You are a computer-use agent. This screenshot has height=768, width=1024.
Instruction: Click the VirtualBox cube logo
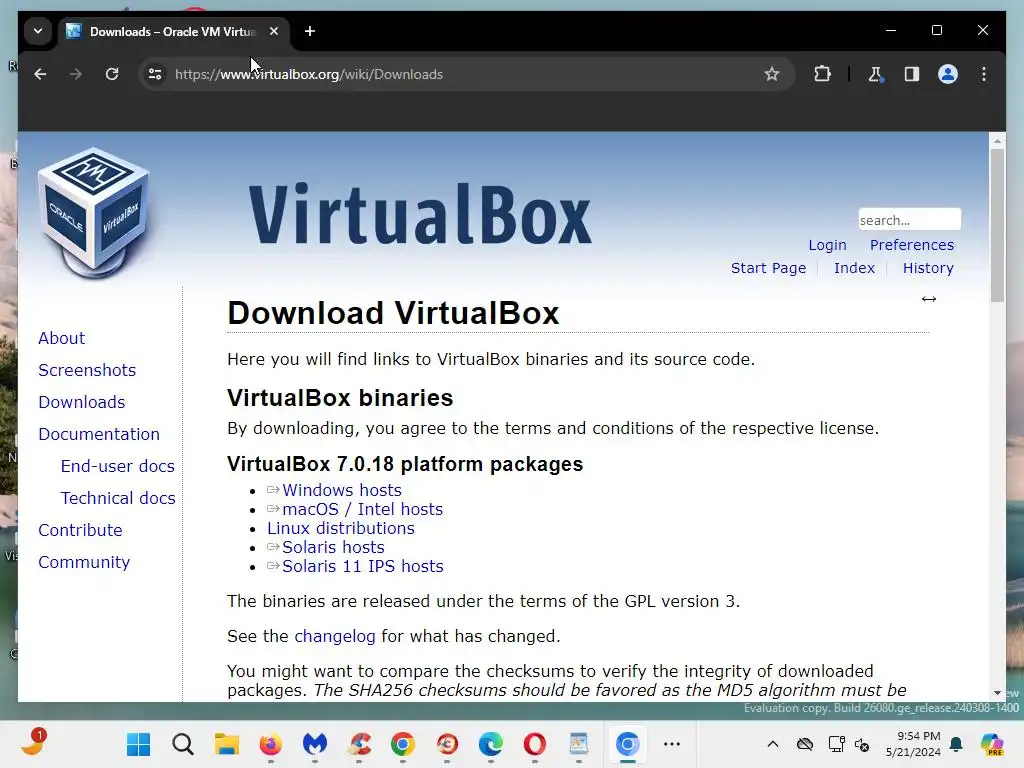pos(94,213)
